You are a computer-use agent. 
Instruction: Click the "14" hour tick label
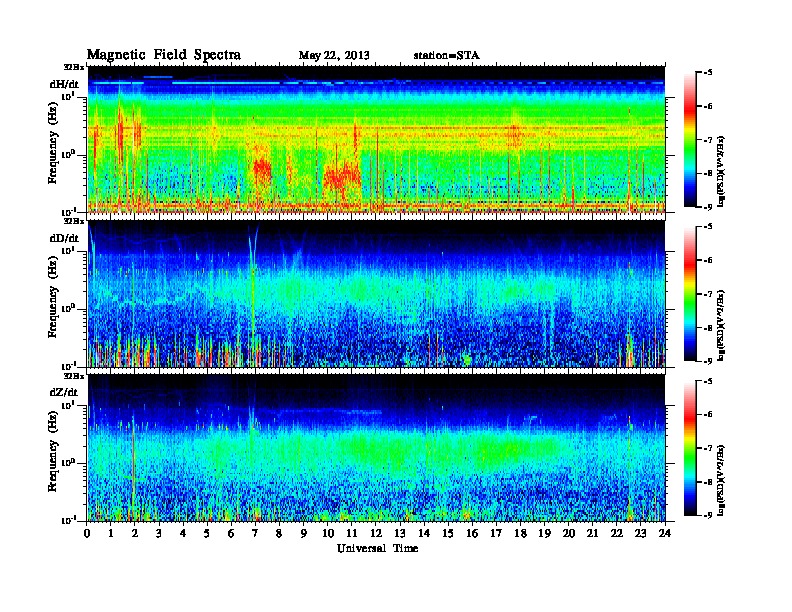click(x=424, y=533)
